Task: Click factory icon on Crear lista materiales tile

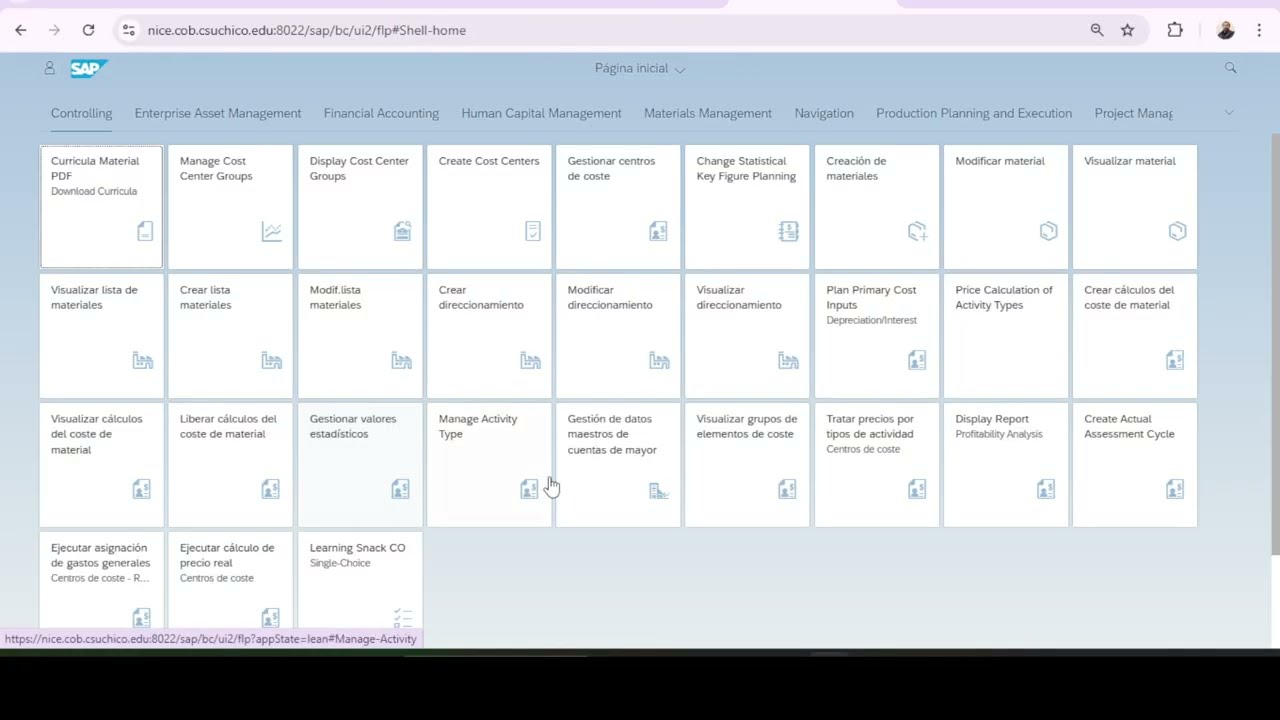Action: tap(272, 361)
